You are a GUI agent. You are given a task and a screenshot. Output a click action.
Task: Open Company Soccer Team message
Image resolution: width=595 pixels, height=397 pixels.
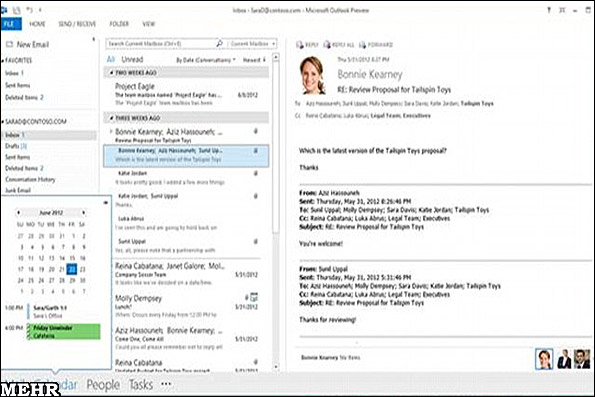click(x=186, y=274)
